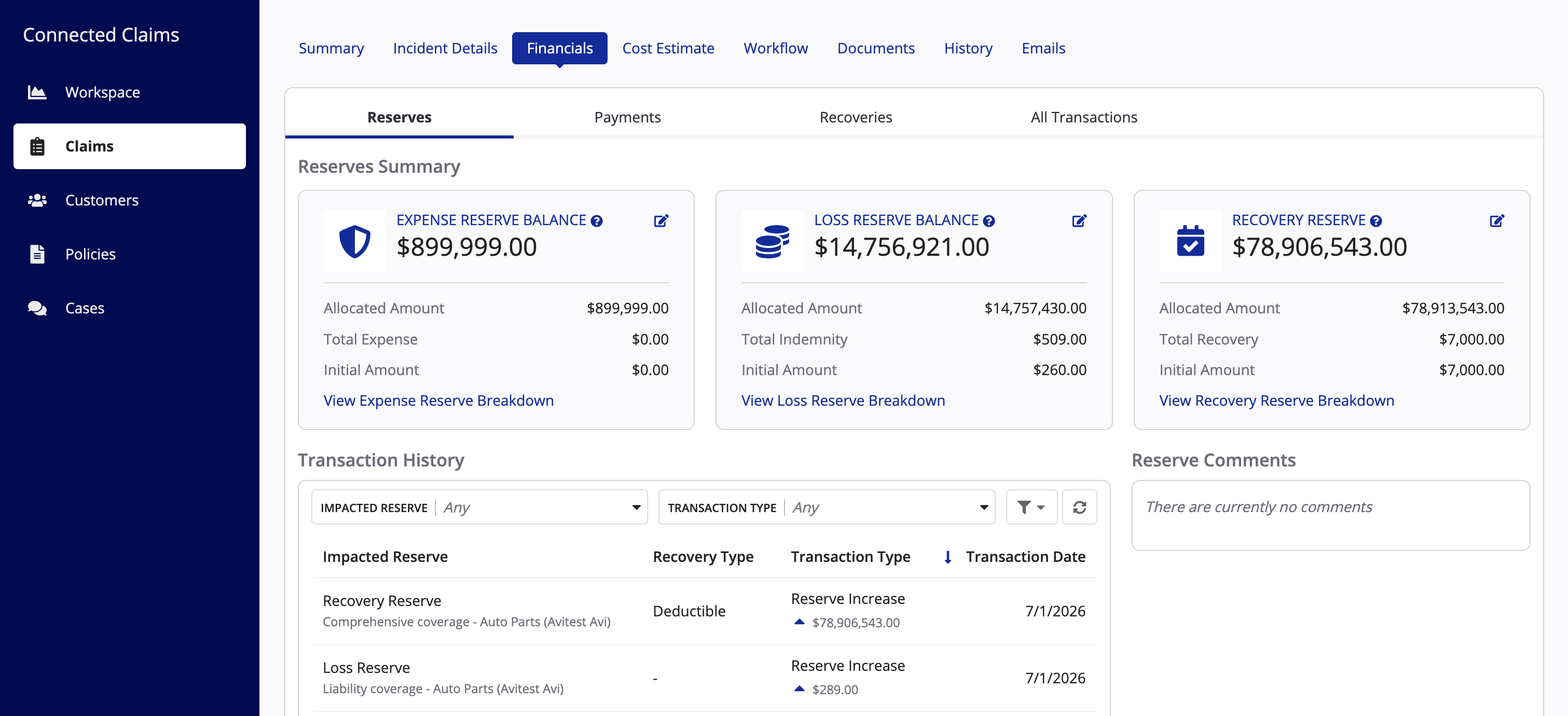Click the Reserve Comments empty message box

(1330, 515)
